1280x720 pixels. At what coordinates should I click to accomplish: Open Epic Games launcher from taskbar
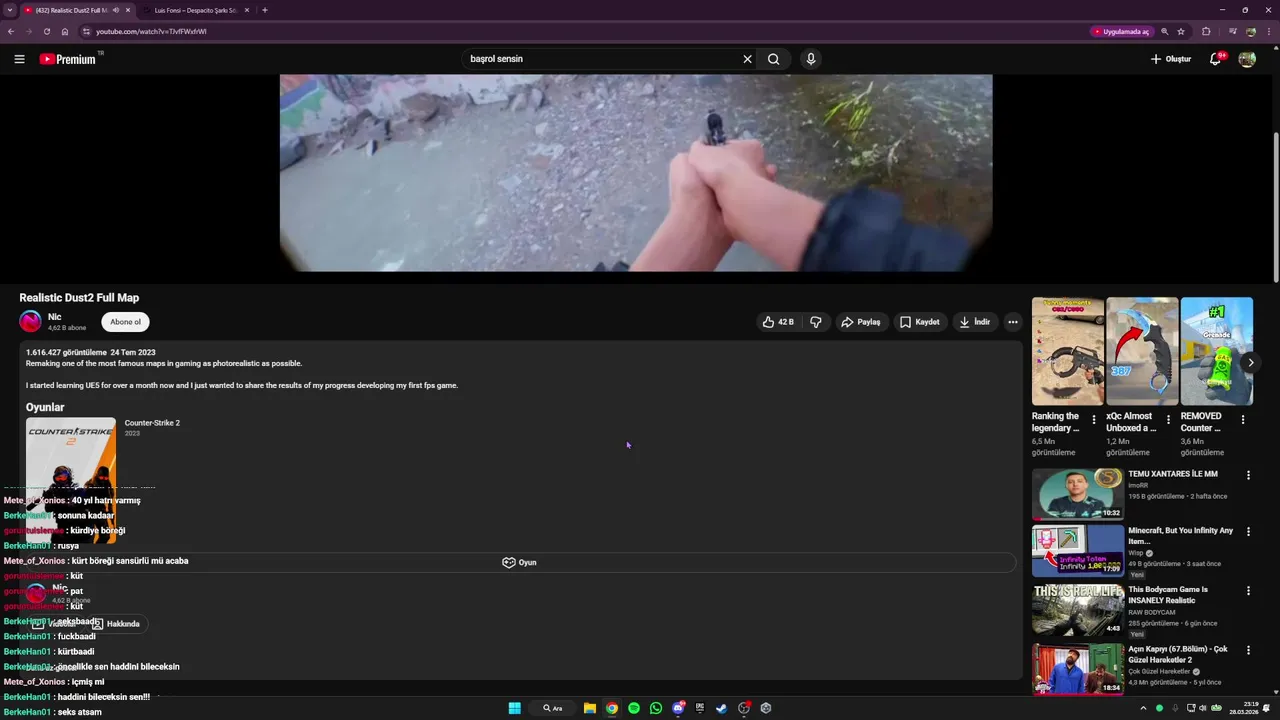700,708
